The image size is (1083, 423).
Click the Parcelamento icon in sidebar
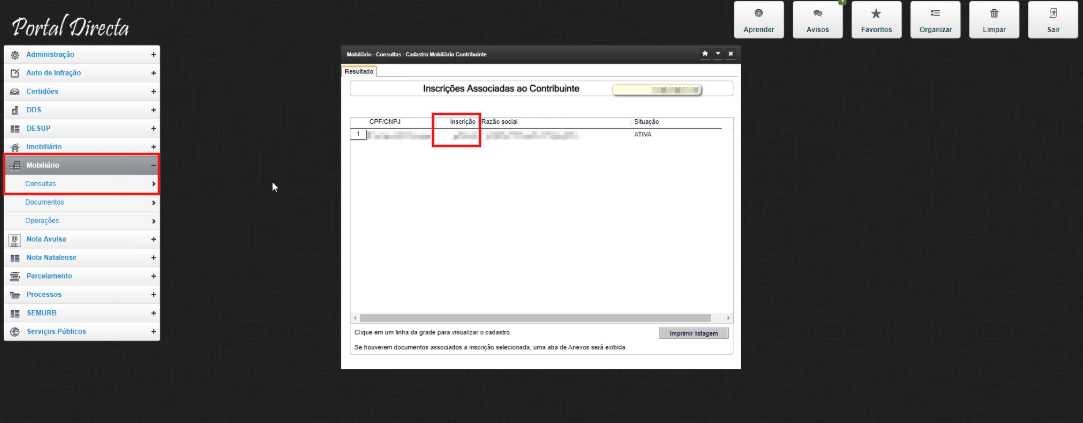[x=15, y=276]
